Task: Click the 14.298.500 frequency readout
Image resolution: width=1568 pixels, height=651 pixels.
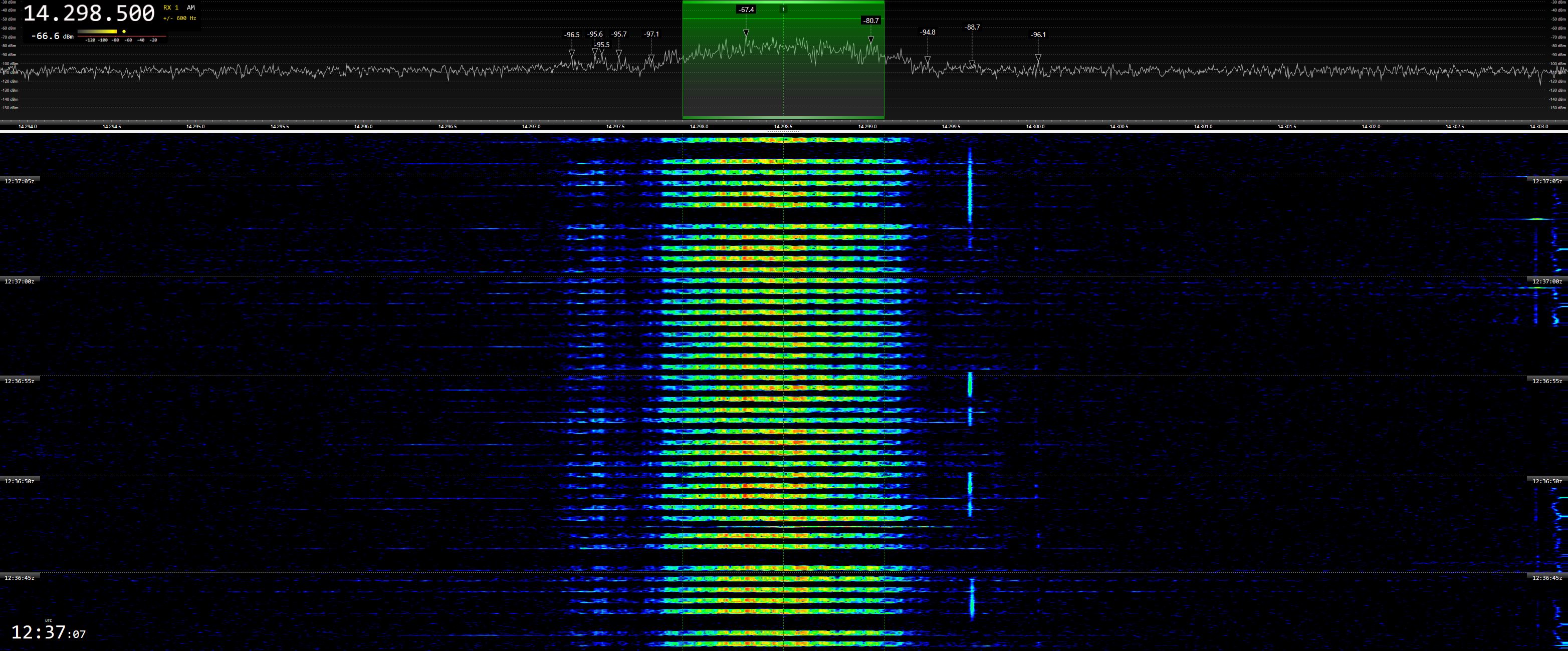Action: tap(89, 14)
